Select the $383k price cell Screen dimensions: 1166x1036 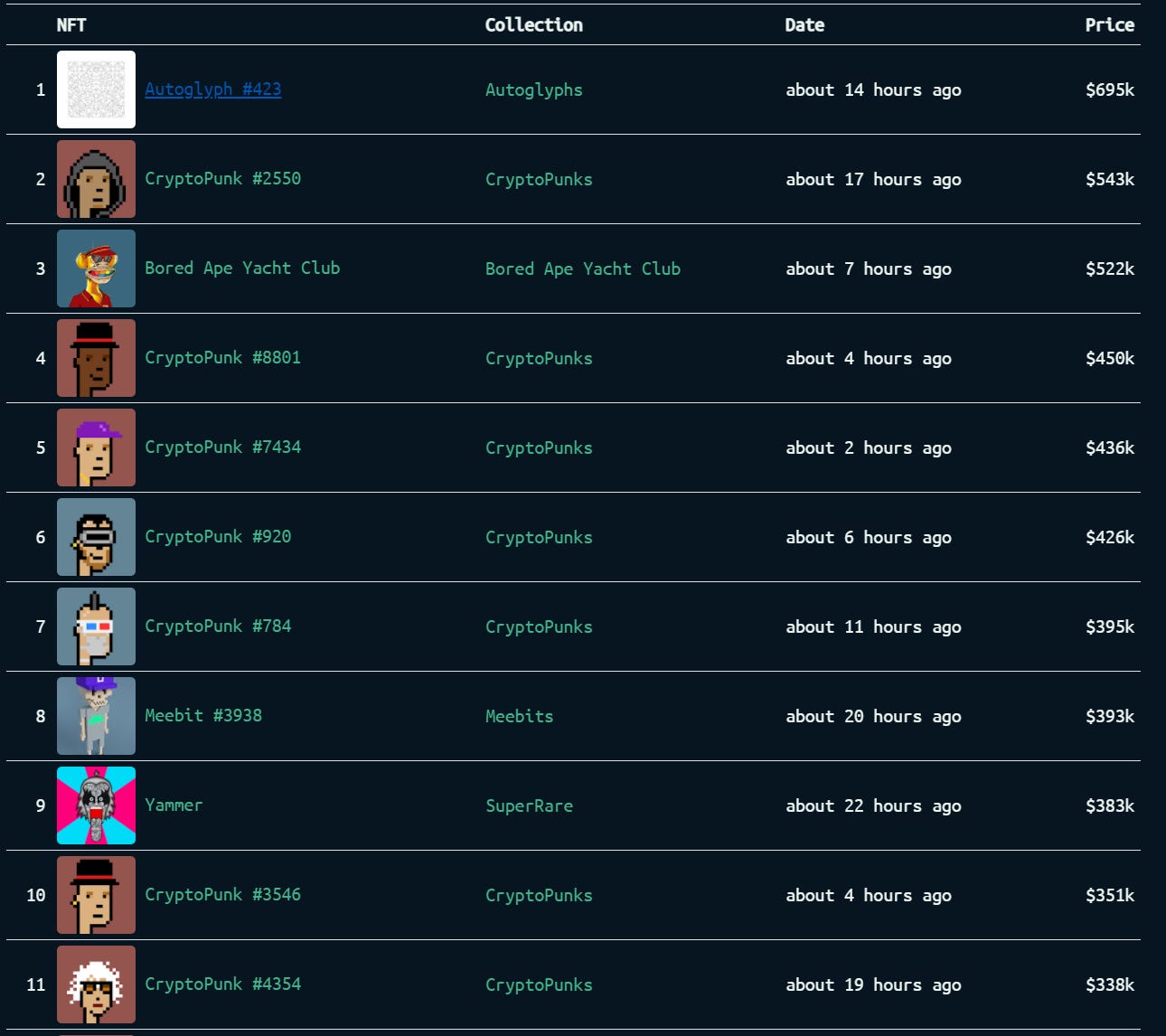coord(1110,805)
